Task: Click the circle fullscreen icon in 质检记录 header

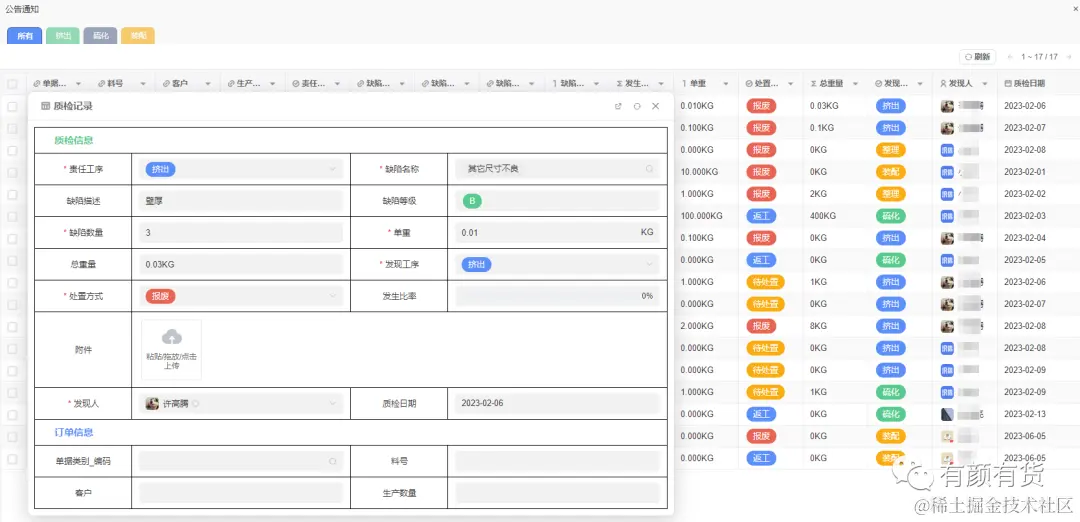Action: (637, 106)
